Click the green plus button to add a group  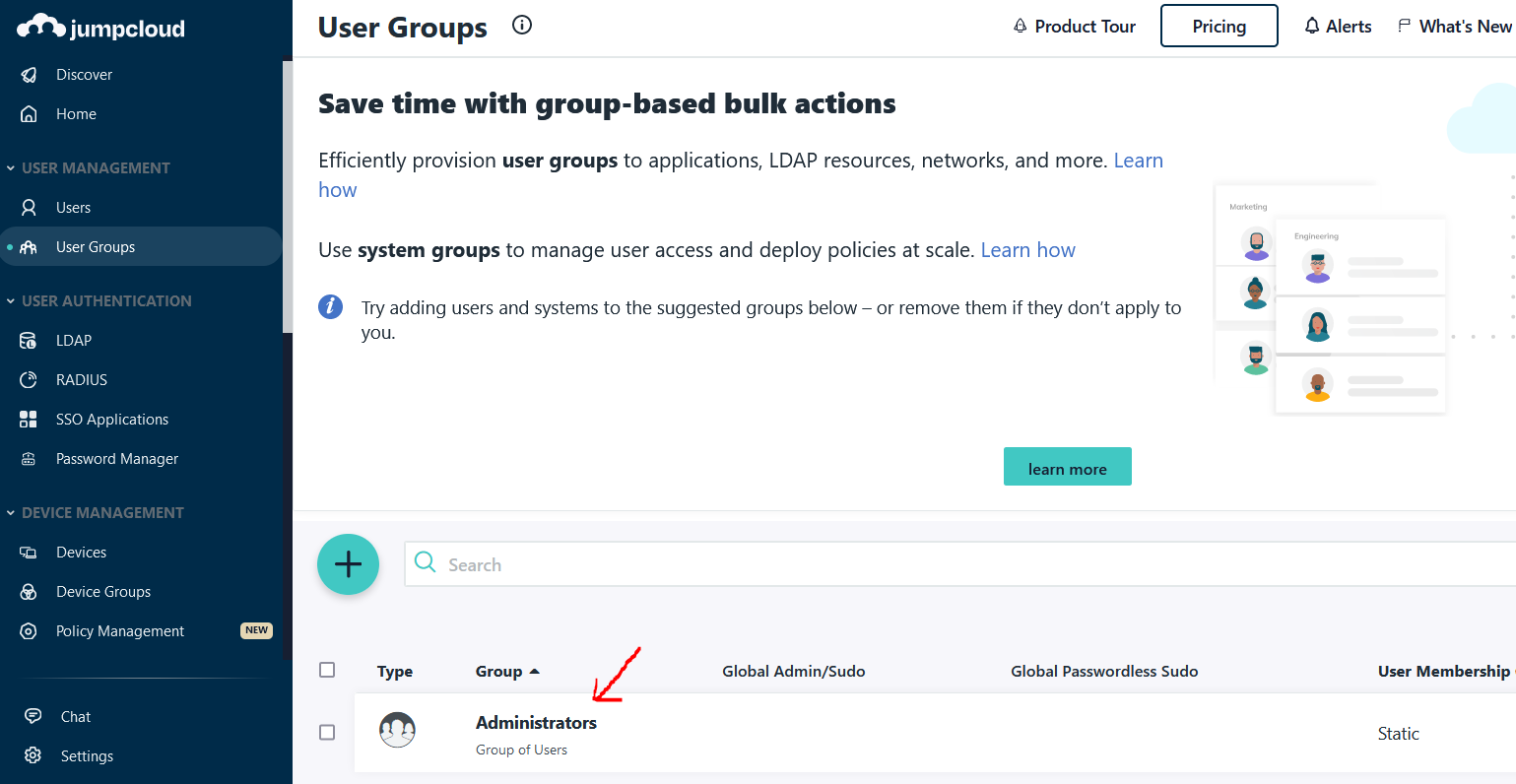(348, 564)
